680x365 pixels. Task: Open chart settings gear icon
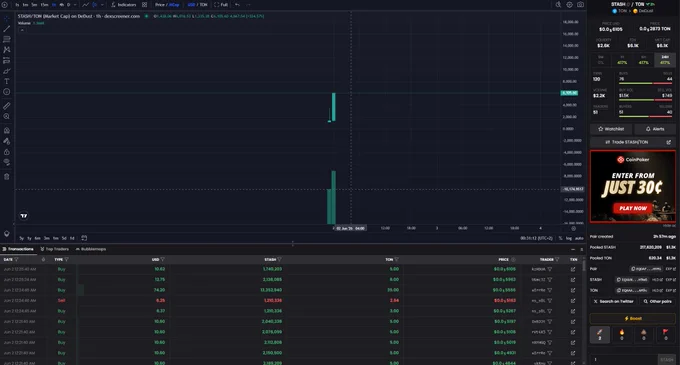tap(569, 5)
